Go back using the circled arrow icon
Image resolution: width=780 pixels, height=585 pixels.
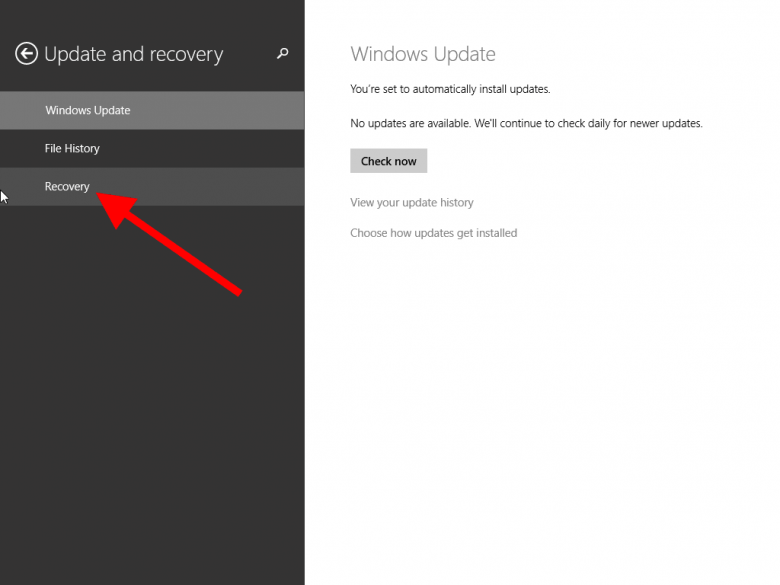pyautogui.click(x=26, y=54)
